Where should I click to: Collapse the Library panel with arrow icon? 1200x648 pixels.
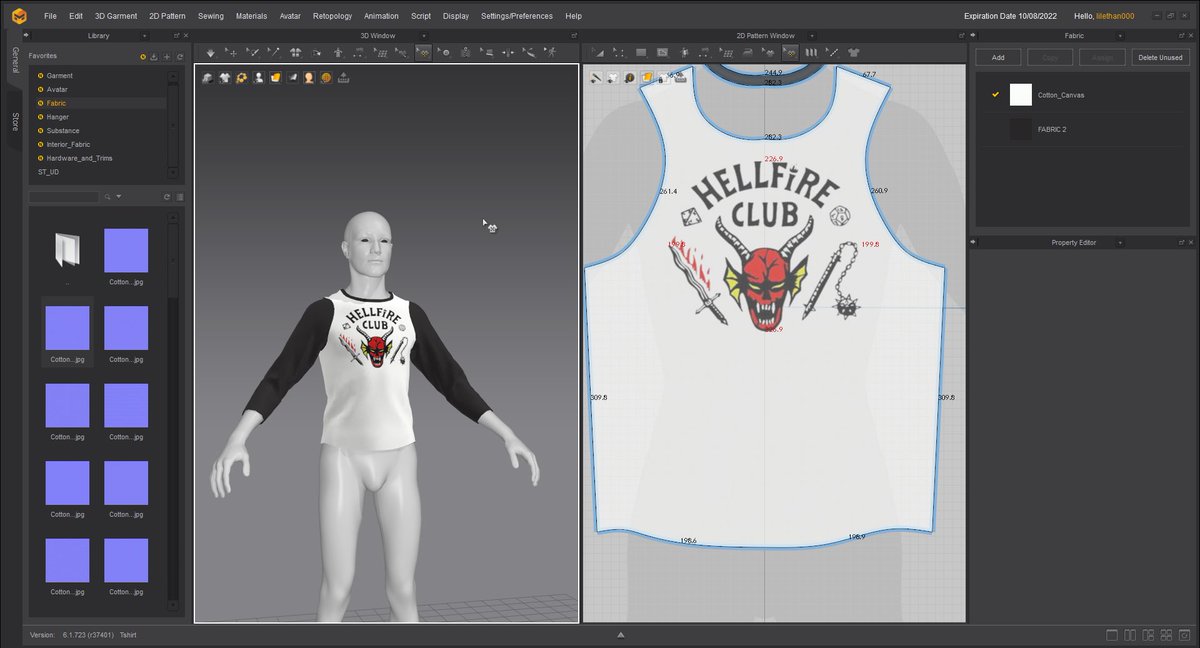tap(26, 36)
